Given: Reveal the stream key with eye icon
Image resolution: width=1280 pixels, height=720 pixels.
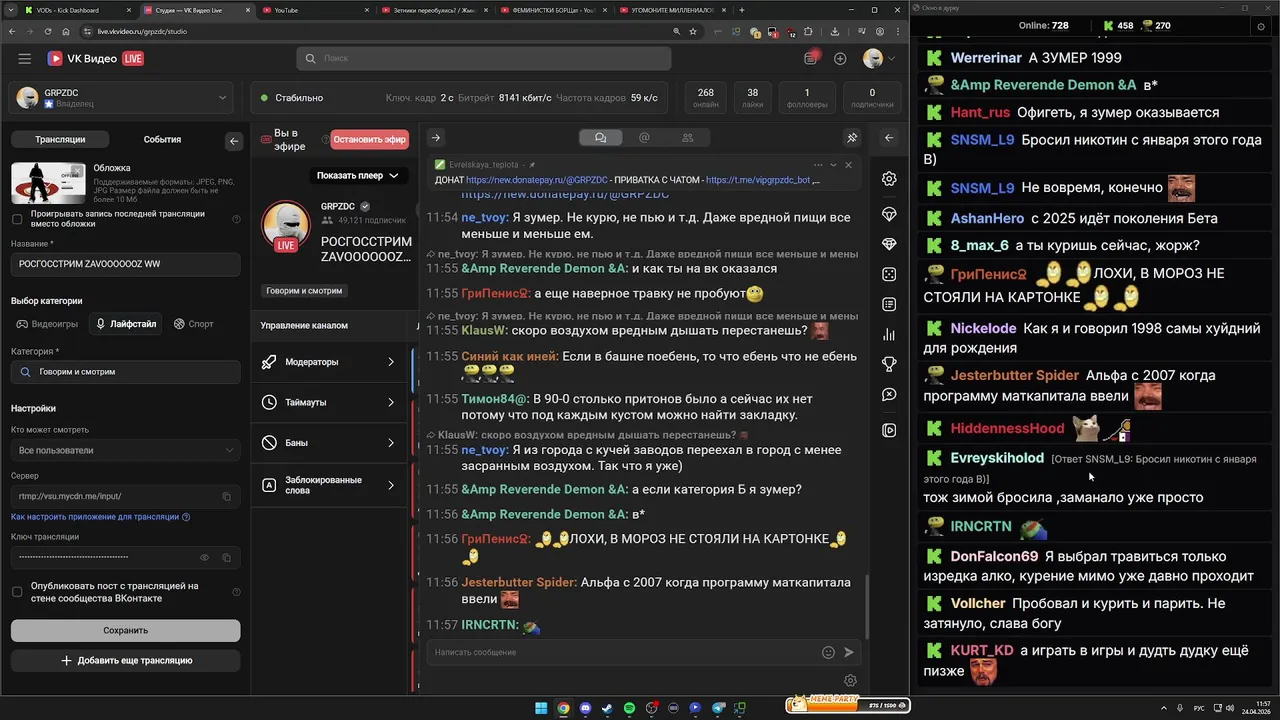Looking at the screenshot, I should 204,557.
